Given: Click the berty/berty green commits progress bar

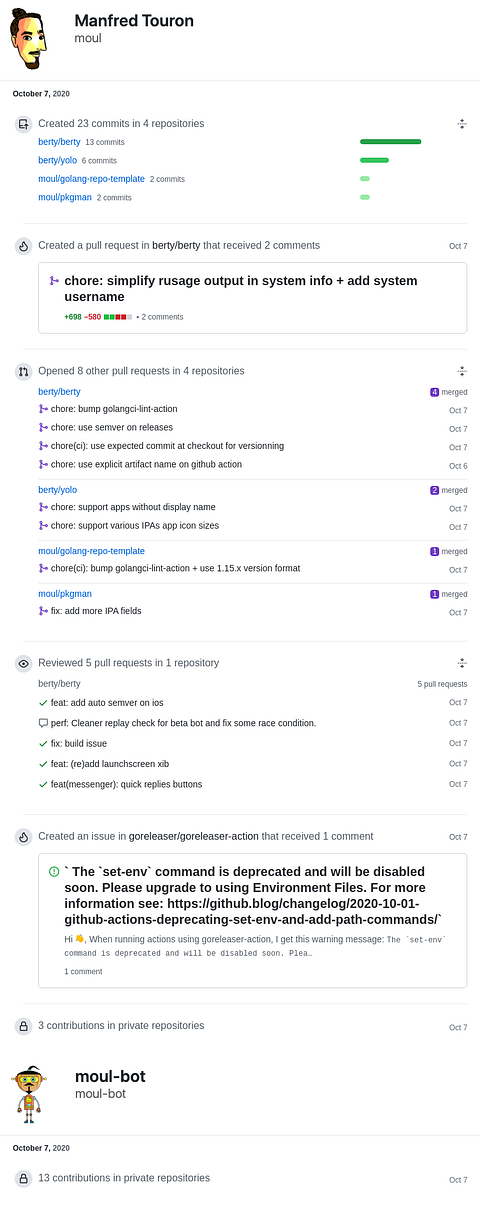Looking at the screenshot, I should click(x=390, y=142).
